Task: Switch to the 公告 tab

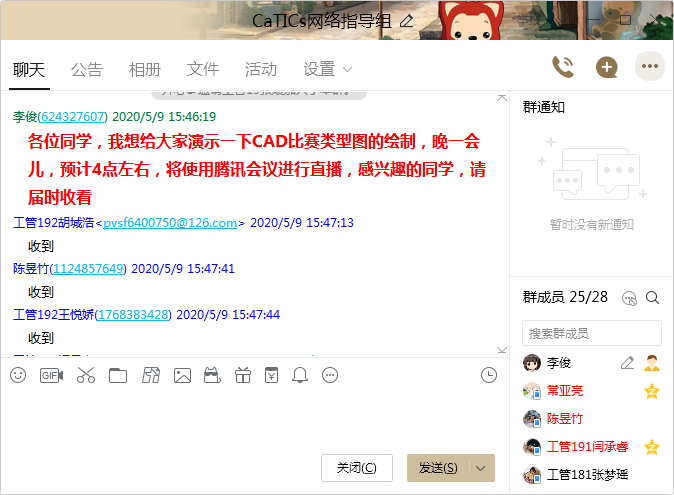Action: click(x=87, y=69)
